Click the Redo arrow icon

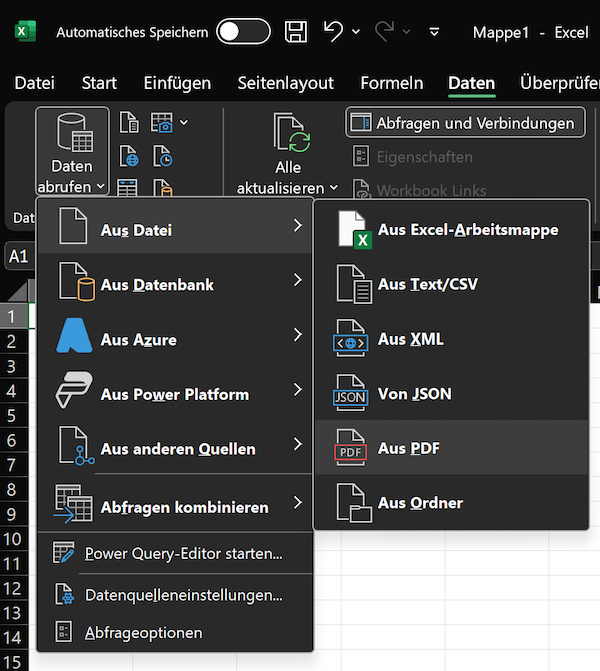tap(384, 32)
